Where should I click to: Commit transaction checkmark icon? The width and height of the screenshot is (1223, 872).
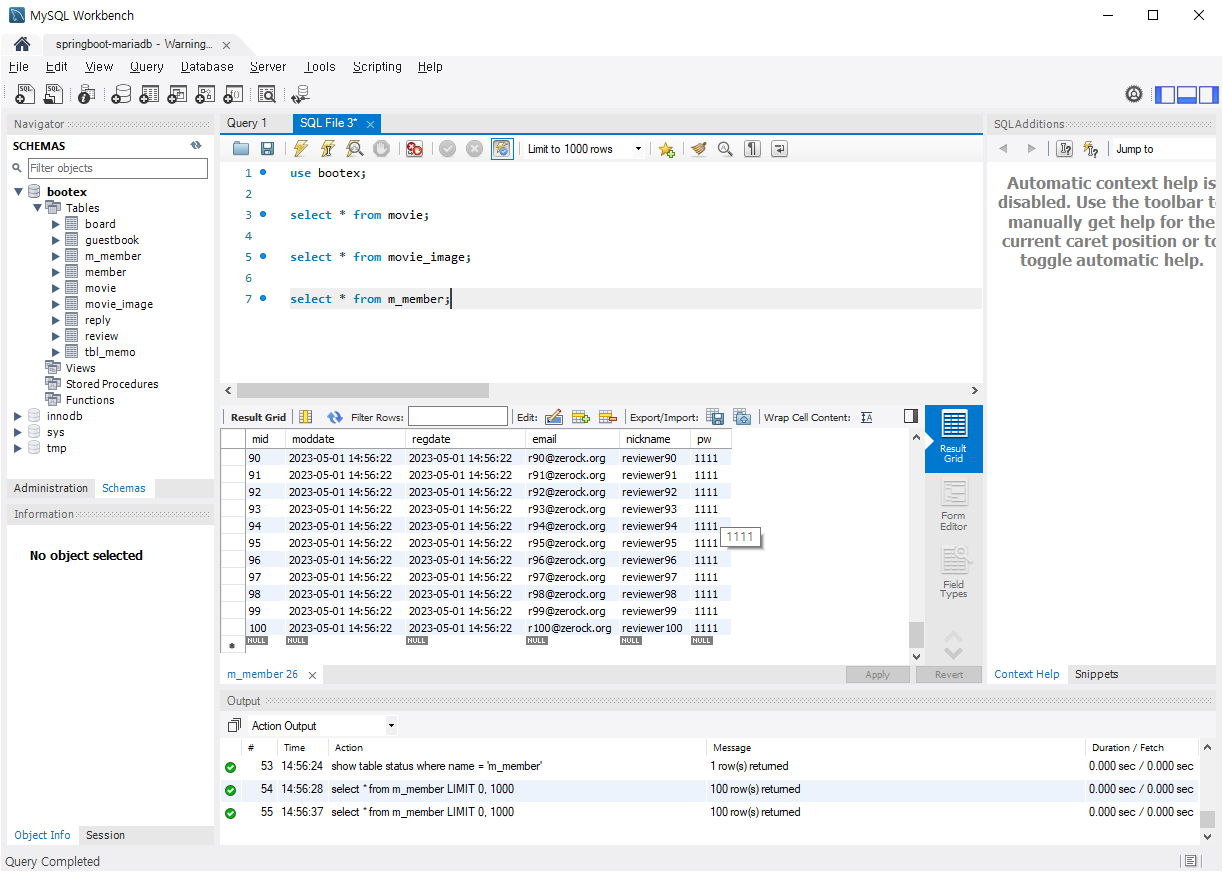(x=447, y=149)
